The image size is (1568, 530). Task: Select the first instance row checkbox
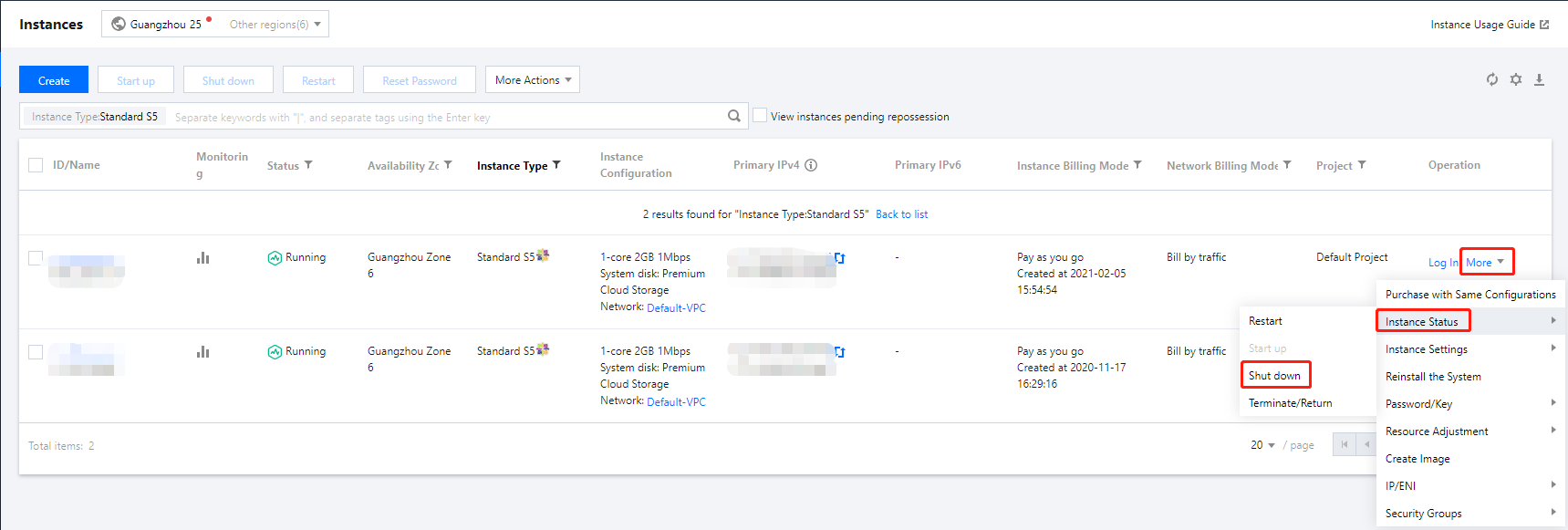point(36,258)
